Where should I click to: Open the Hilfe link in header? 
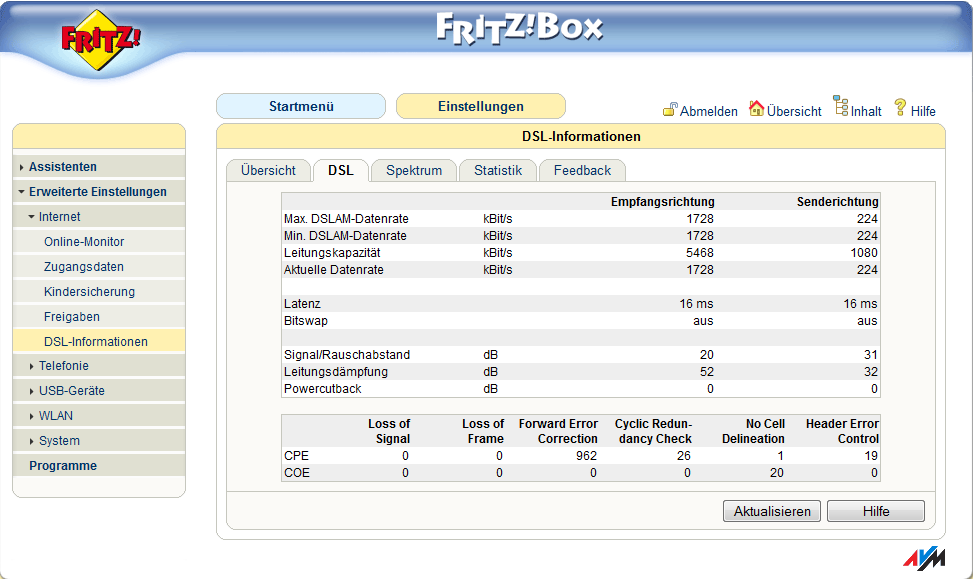tap(923, 111)
